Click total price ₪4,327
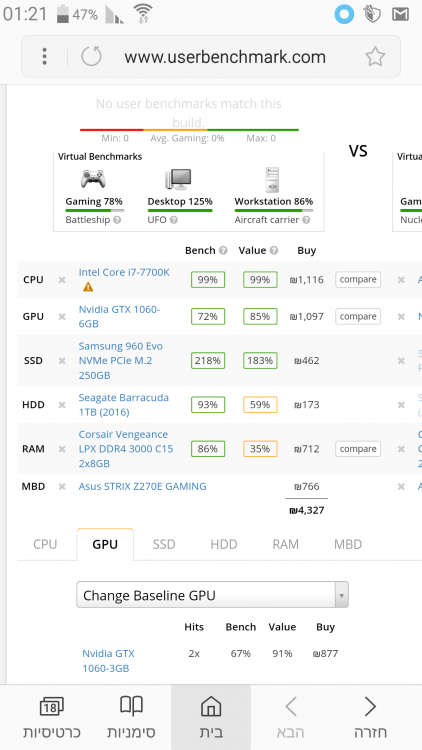422x750 pixels. click(x=307, y=510)
